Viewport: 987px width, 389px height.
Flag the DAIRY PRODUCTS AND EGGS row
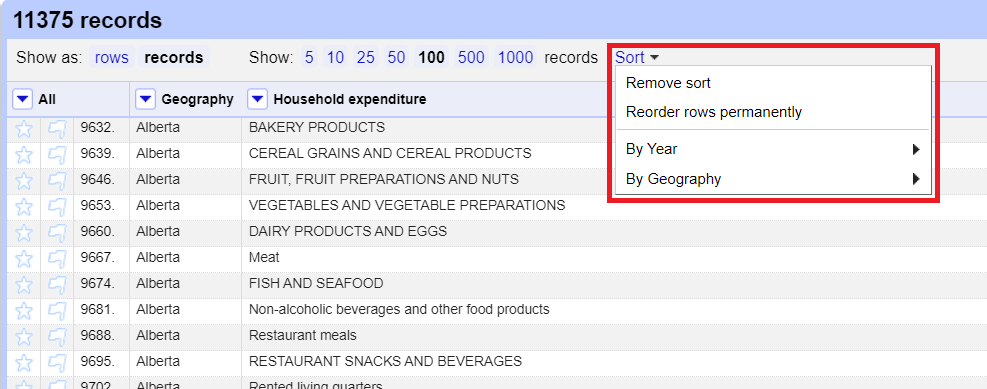(x=57, y=233)
